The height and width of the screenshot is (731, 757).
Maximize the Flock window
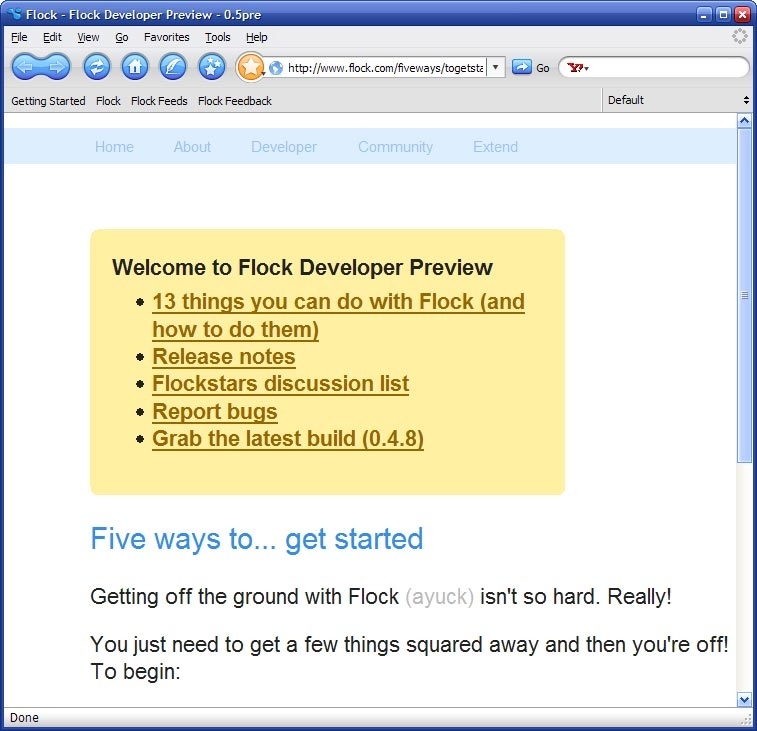723,14
